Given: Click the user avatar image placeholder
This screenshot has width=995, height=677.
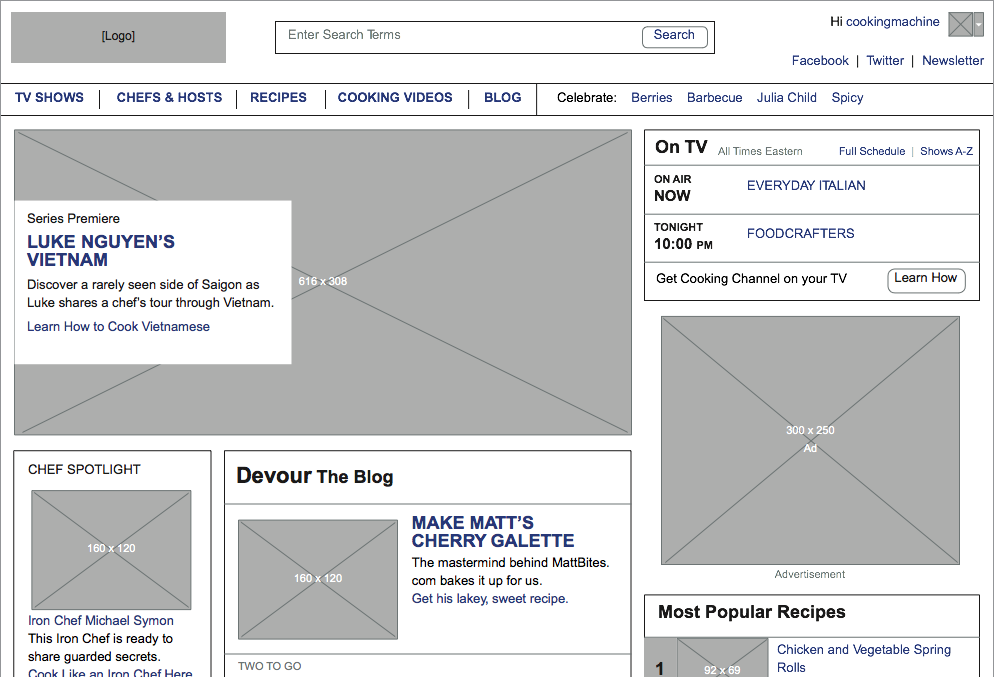Looking at the screenshot, I should [x=960, y=25].
